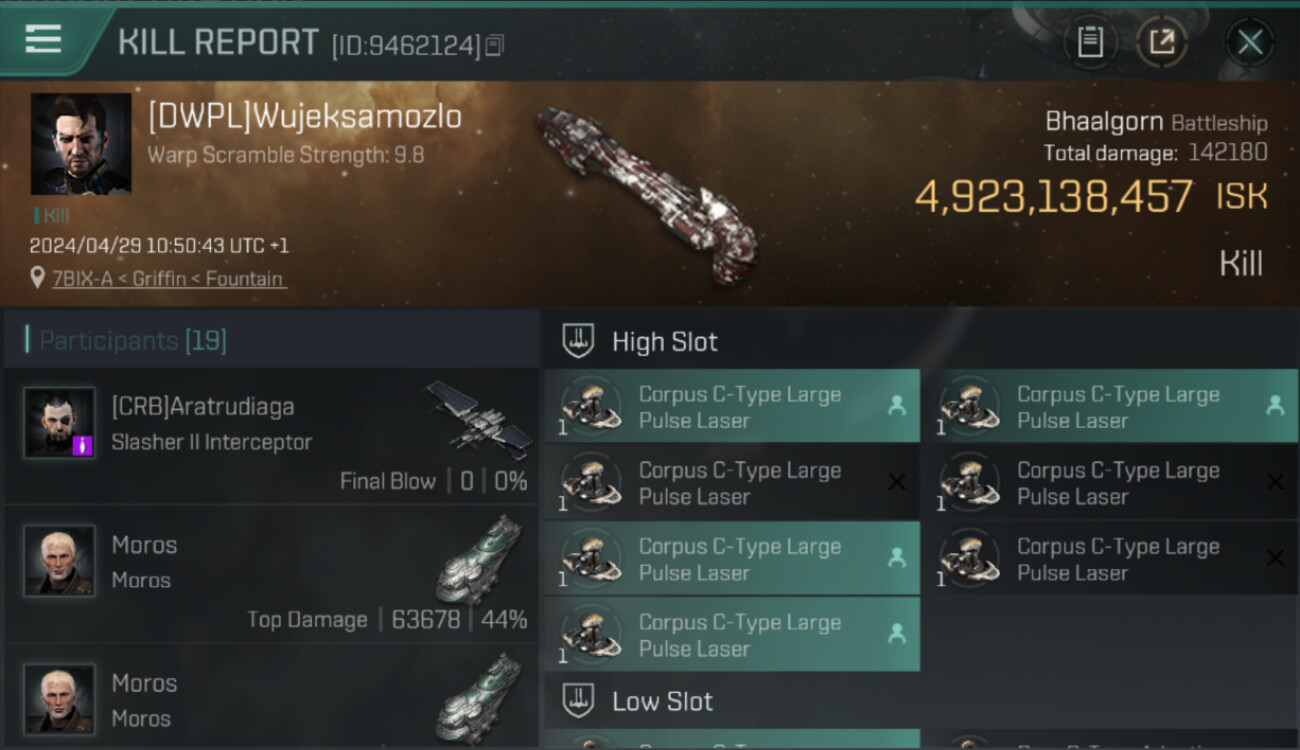Close the Kill Report window
The width and height of the screenshot is (1300, 750).
[1250, 42]
